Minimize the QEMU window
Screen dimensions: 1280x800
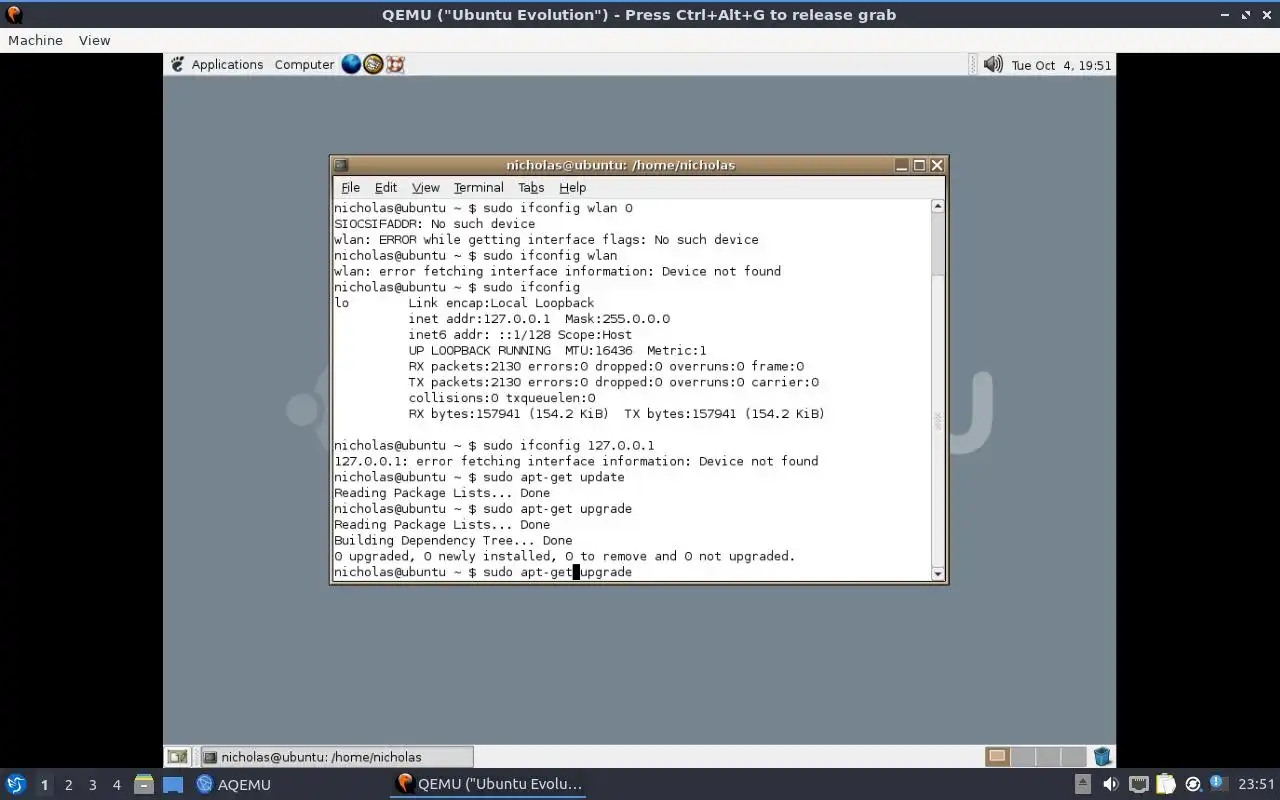point(1225,15)
